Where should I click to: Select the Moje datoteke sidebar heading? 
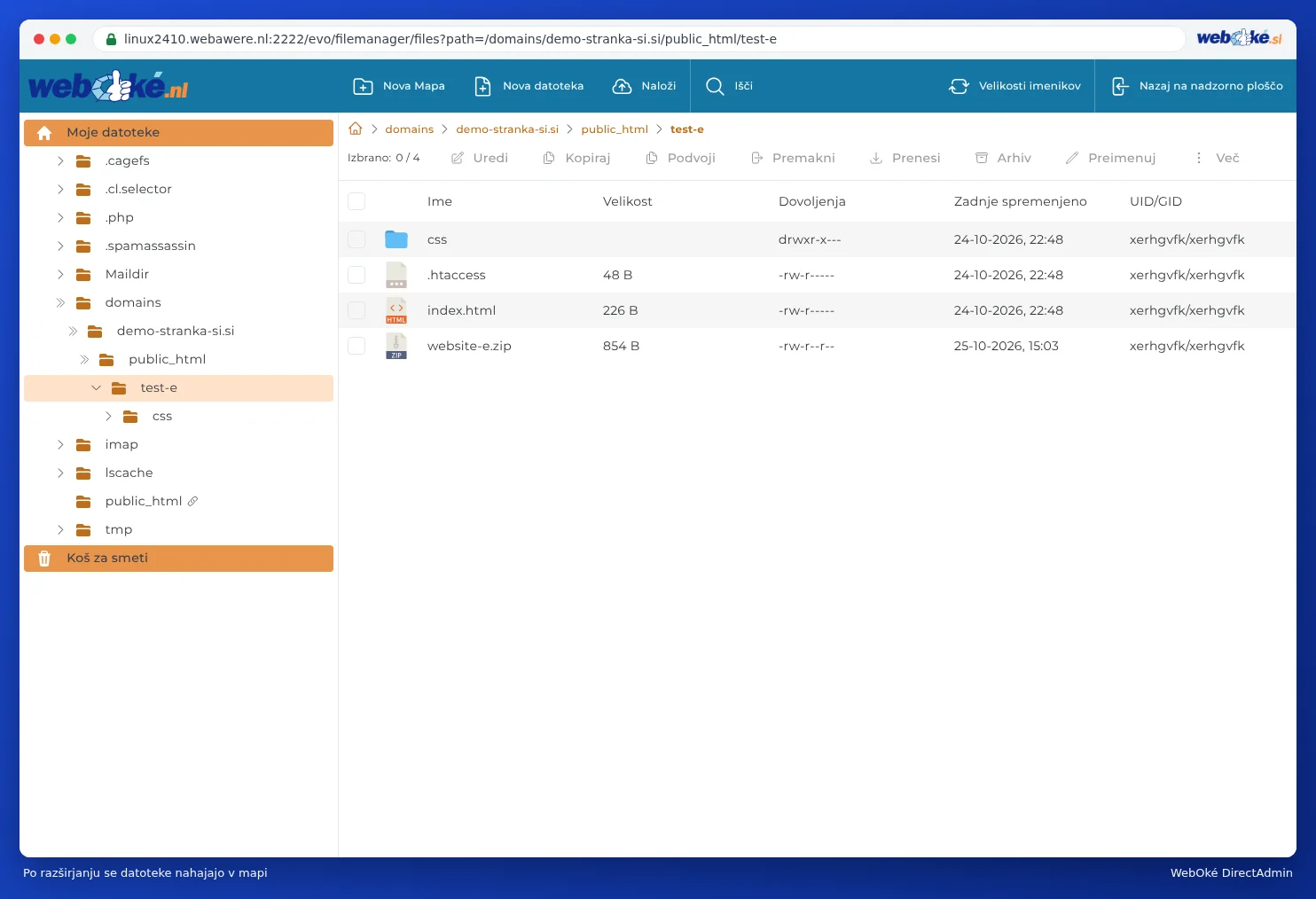point(178,133)
